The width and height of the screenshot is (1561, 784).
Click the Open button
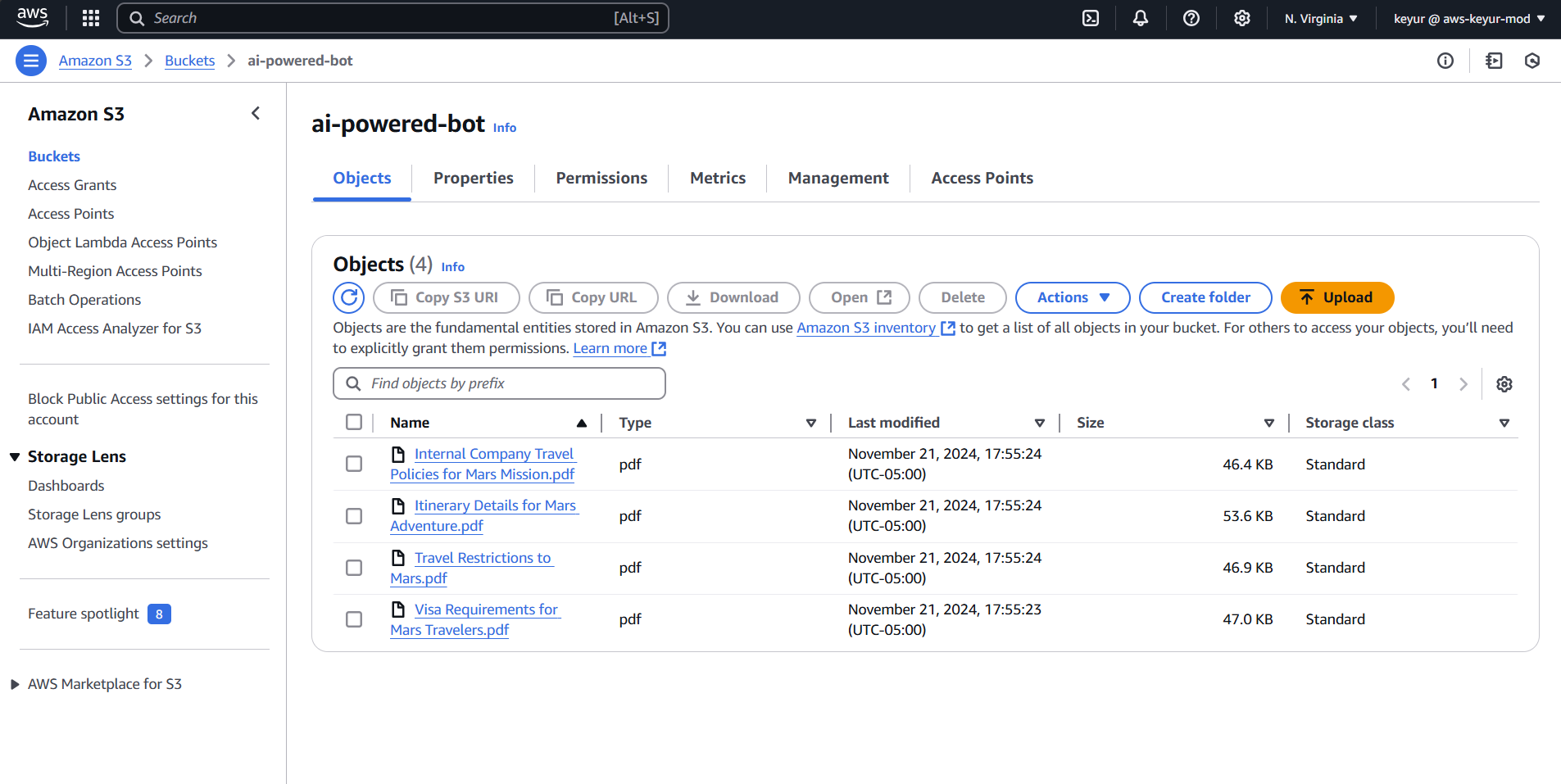pos(860,297)
